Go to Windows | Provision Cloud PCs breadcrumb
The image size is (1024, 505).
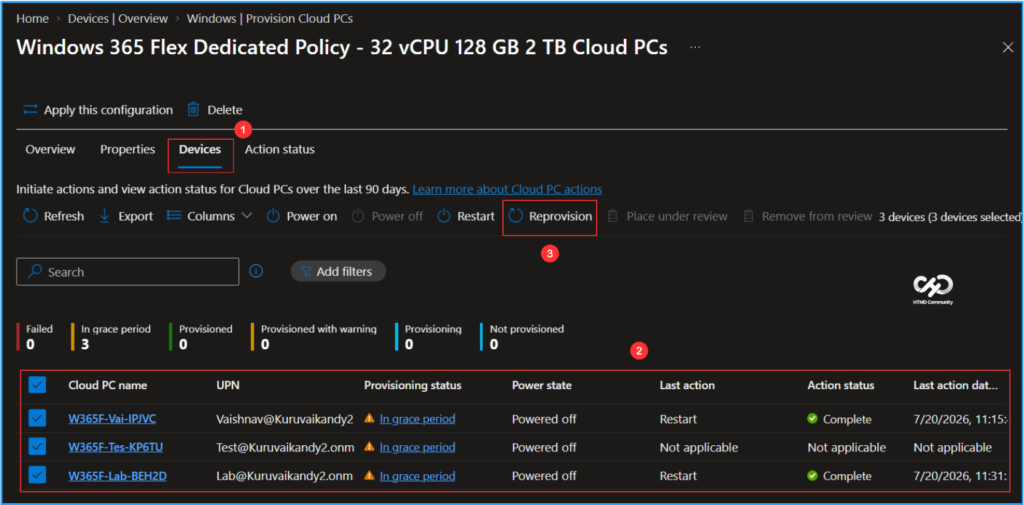pyautogui.click(x=270, y=18)
